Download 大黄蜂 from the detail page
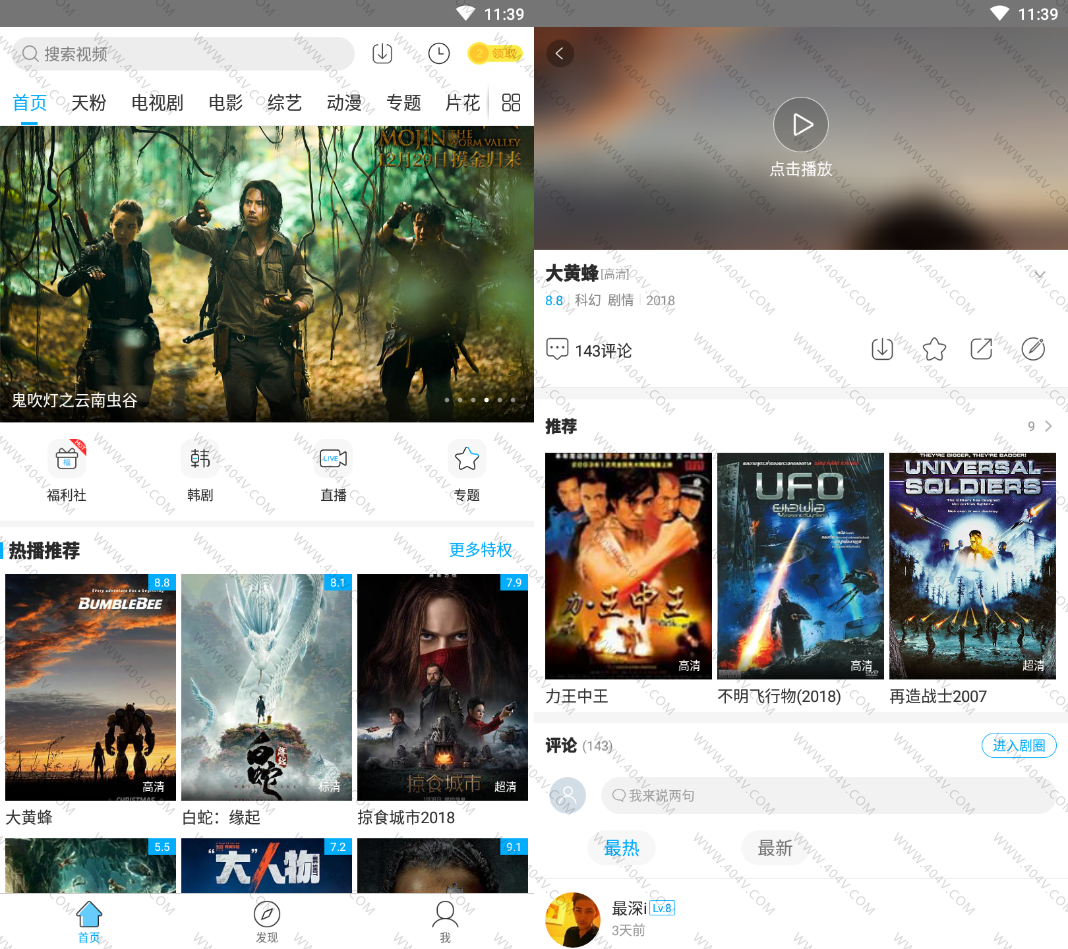1068x949 pixels. click(882, 349)
